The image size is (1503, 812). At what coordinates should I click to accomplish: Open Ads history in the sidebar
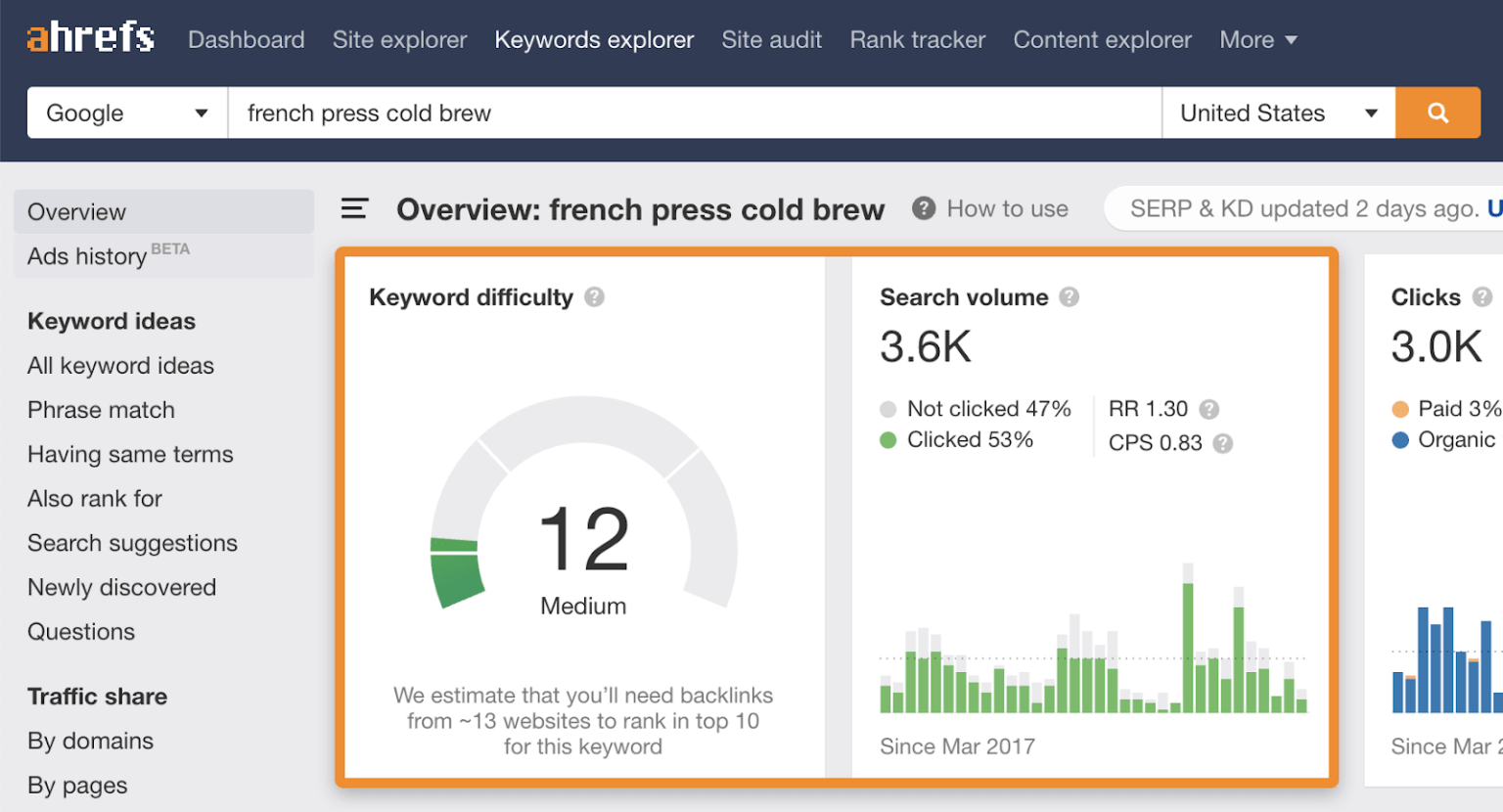[x=88, y=256]
